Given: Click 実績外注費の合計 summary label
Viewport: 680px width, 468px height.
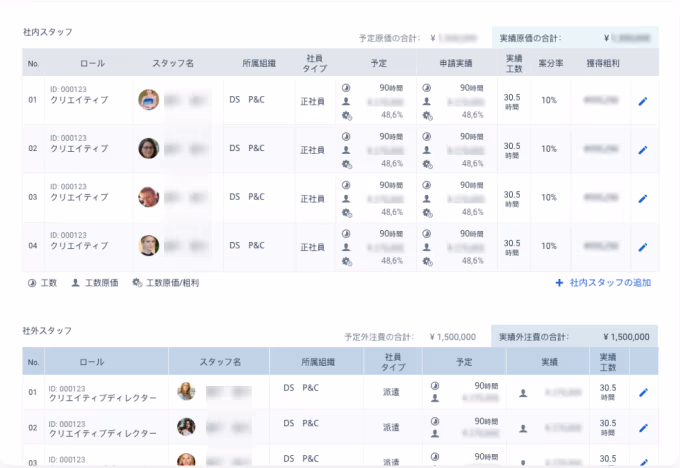Looking at the screenshot, I should (x=534, y=337).
